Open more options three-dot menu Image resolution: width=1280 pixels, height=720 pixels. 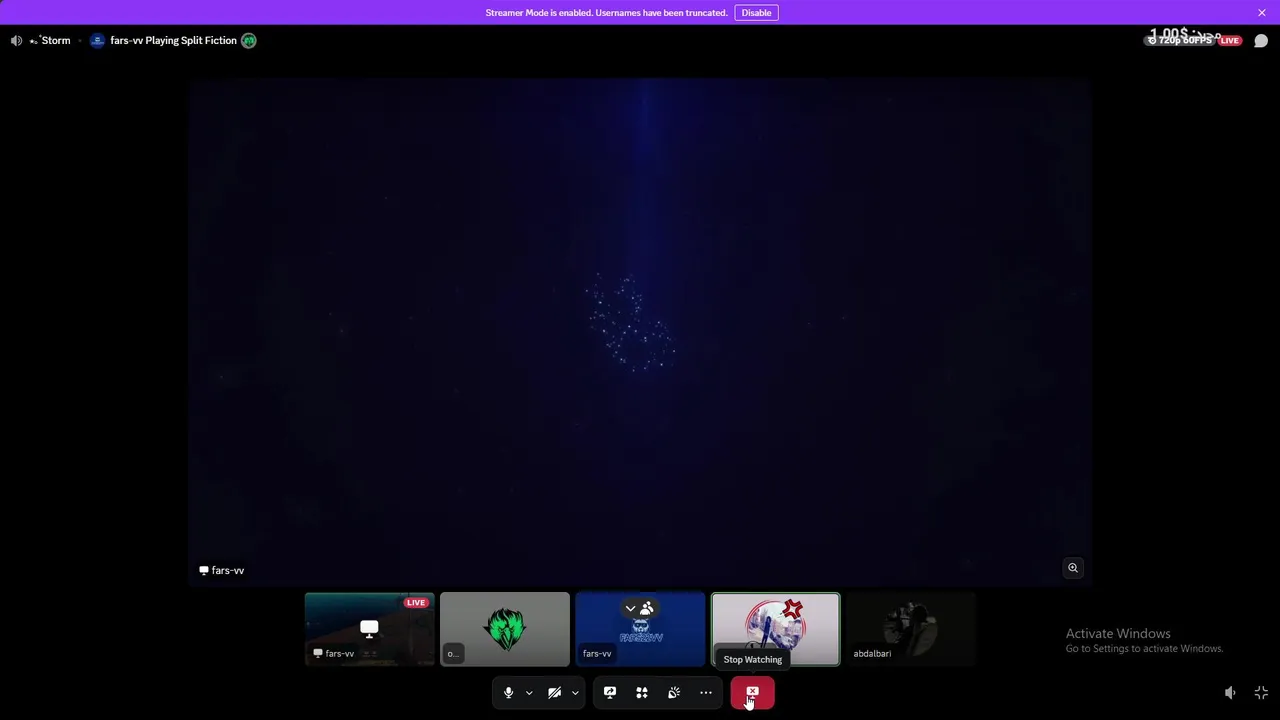click(706, 693)
